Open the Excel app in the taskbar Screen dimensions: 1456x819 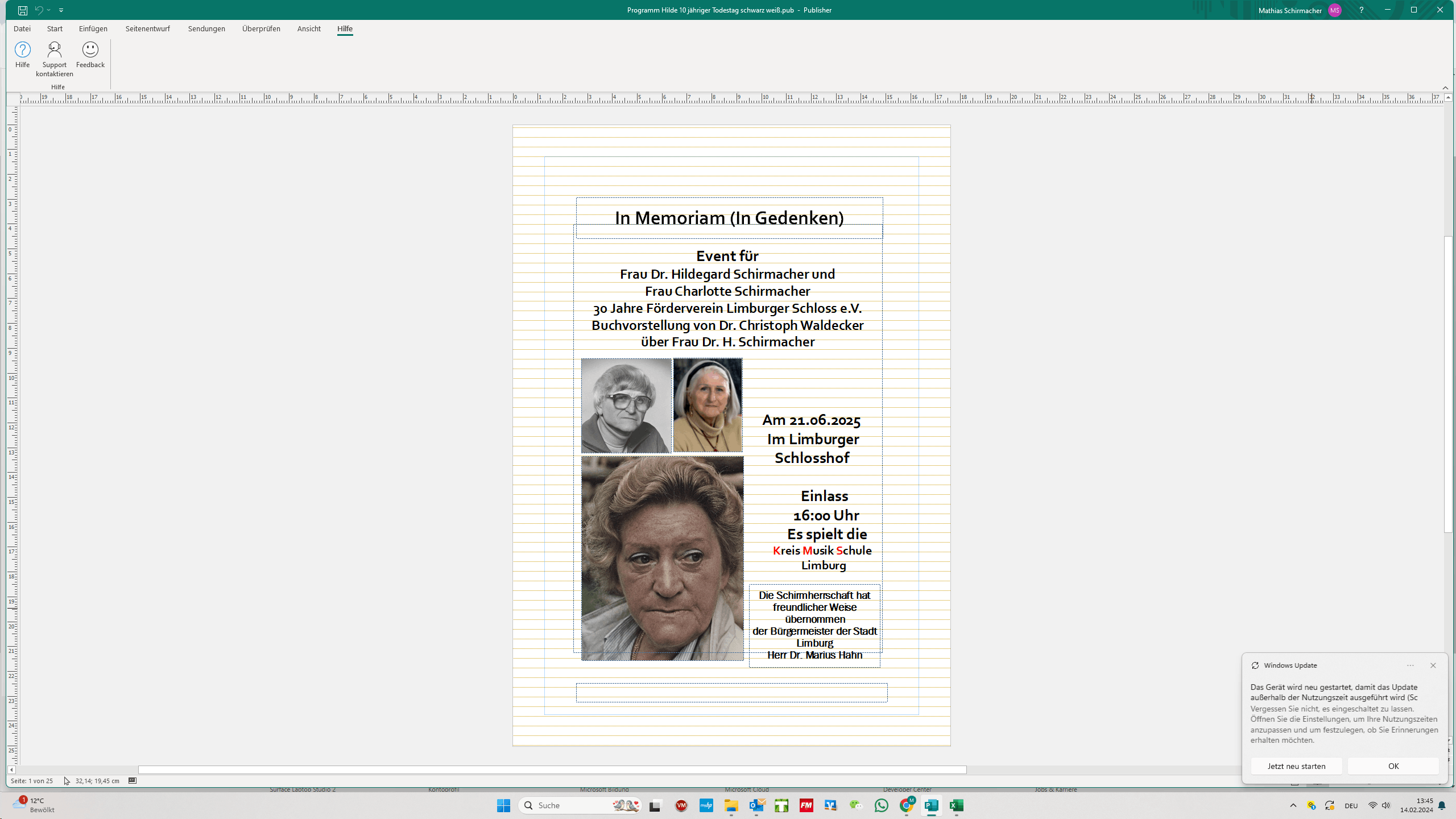click(956, 805)
